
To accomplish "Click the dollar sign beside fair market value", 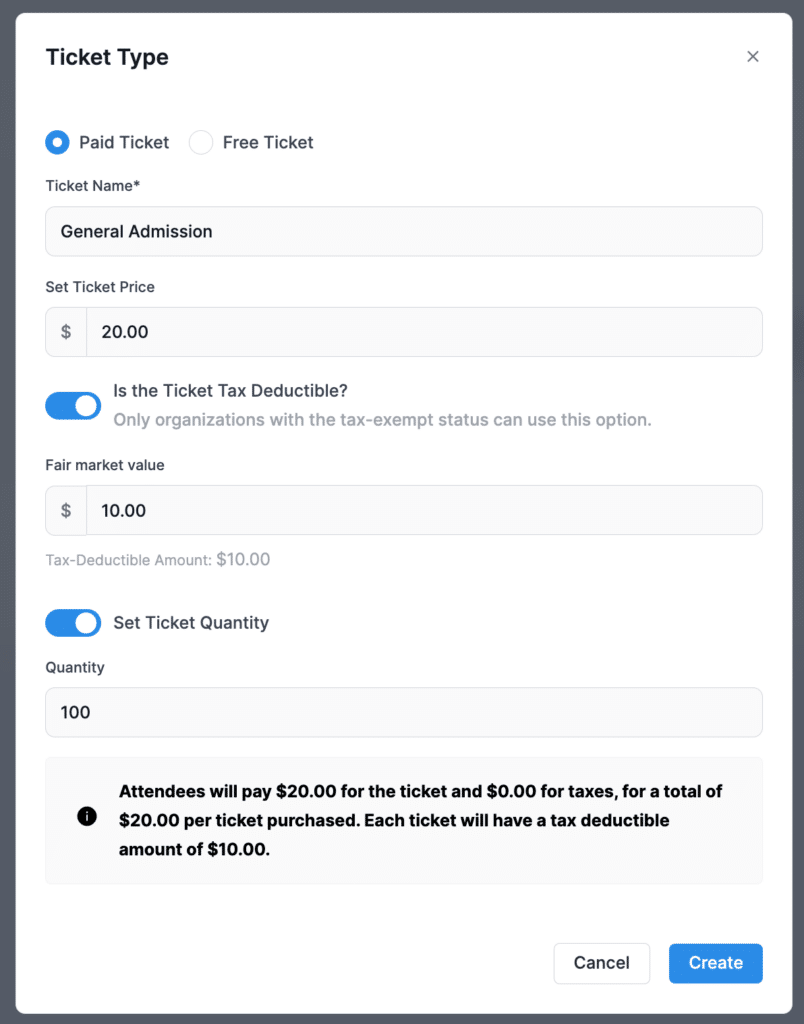I will (65, 510).
